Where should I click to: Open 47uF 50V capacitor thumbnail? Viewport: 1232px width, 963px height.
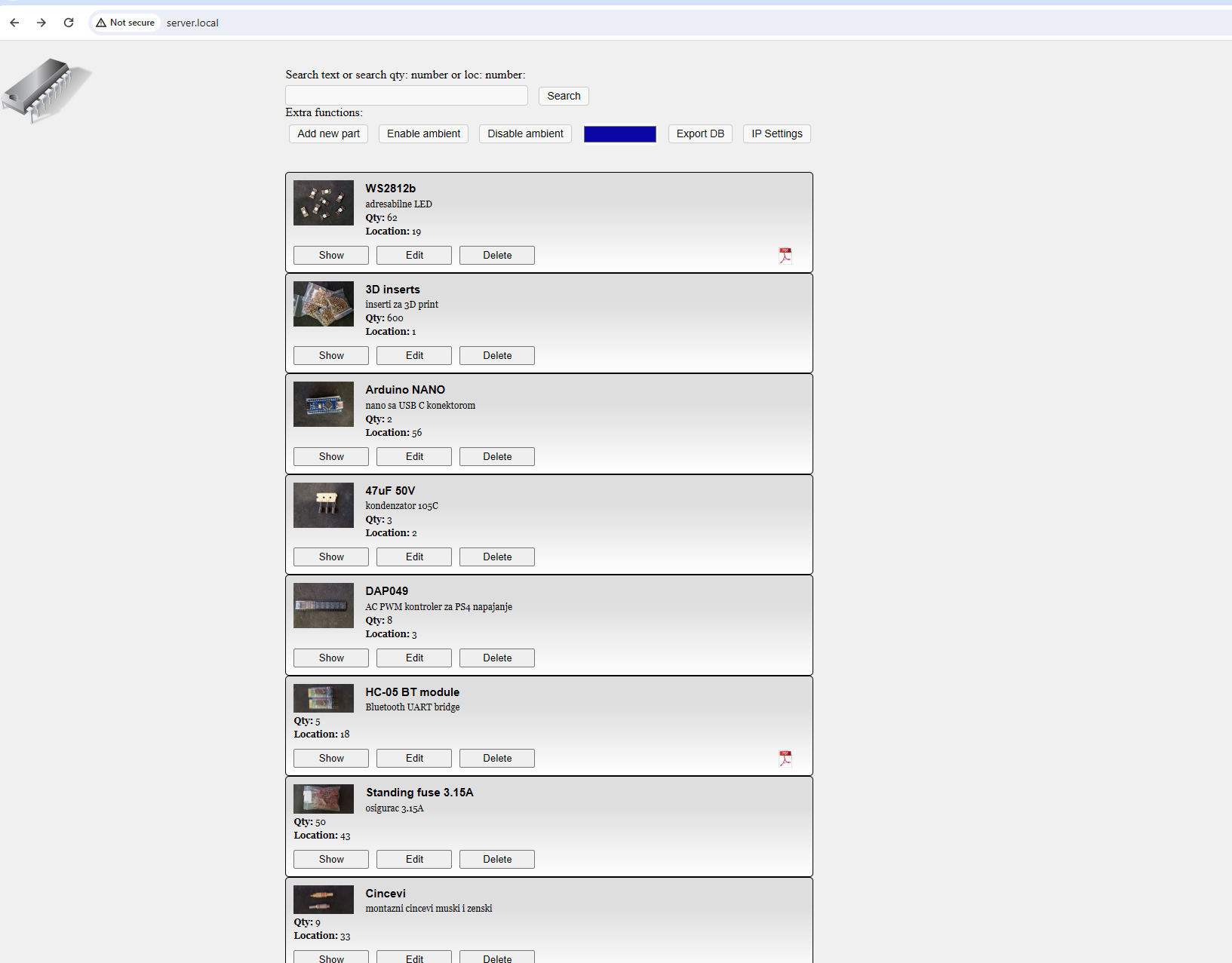tap(324, 505)
